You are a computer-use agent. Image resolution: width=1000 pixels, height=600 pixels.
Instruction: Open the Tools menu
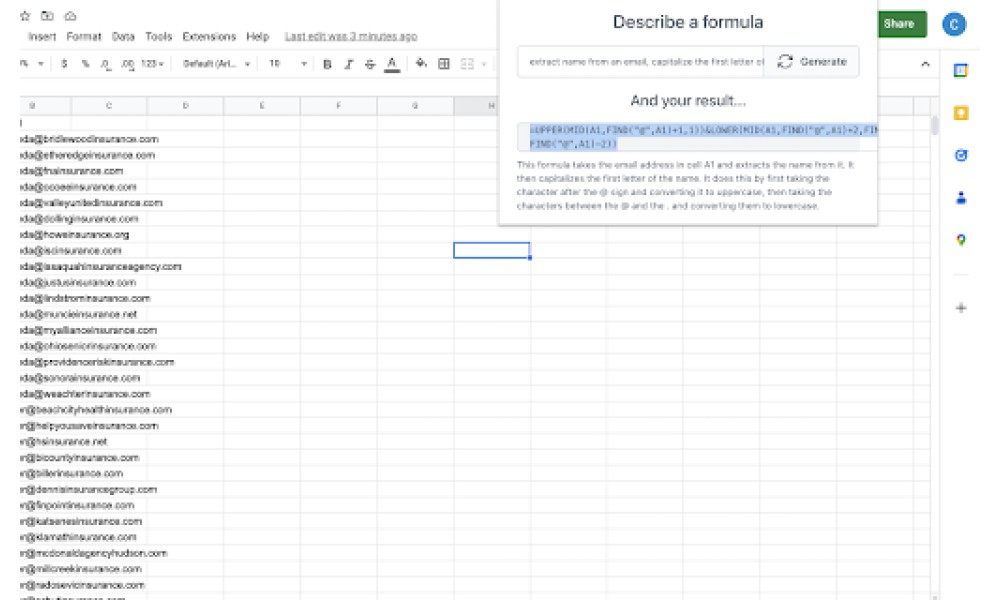(x=159, y=37)
